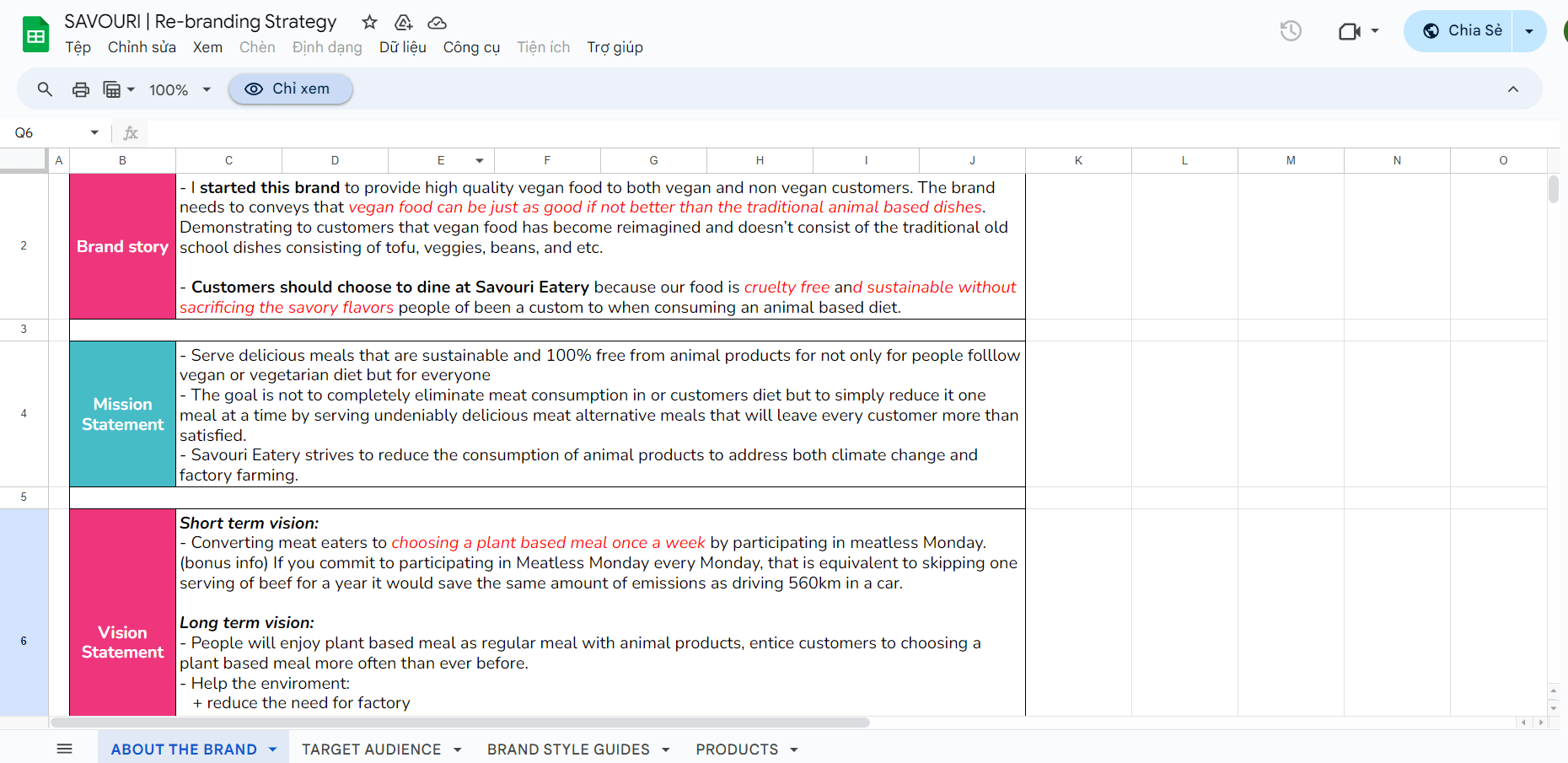This screenshot has width=1568, height=763.
Task: Check cloud save status icon
Action: click(x=437, y=23)
